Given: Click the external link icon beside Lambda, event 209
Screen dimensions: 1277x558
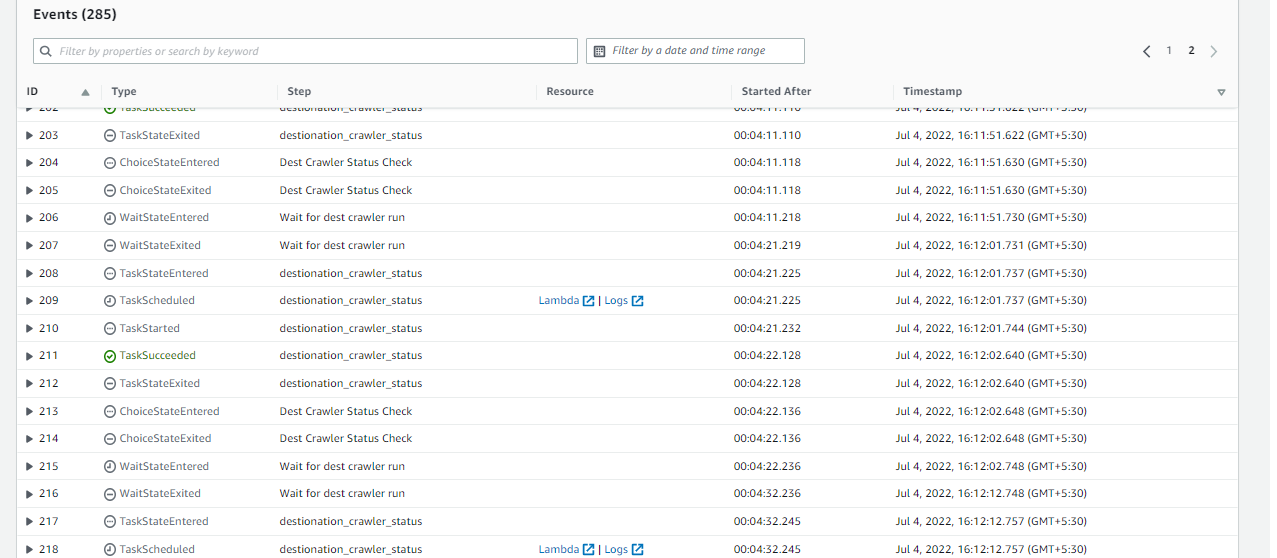Looking at the screenshot, I should click(x=589, y=301).
